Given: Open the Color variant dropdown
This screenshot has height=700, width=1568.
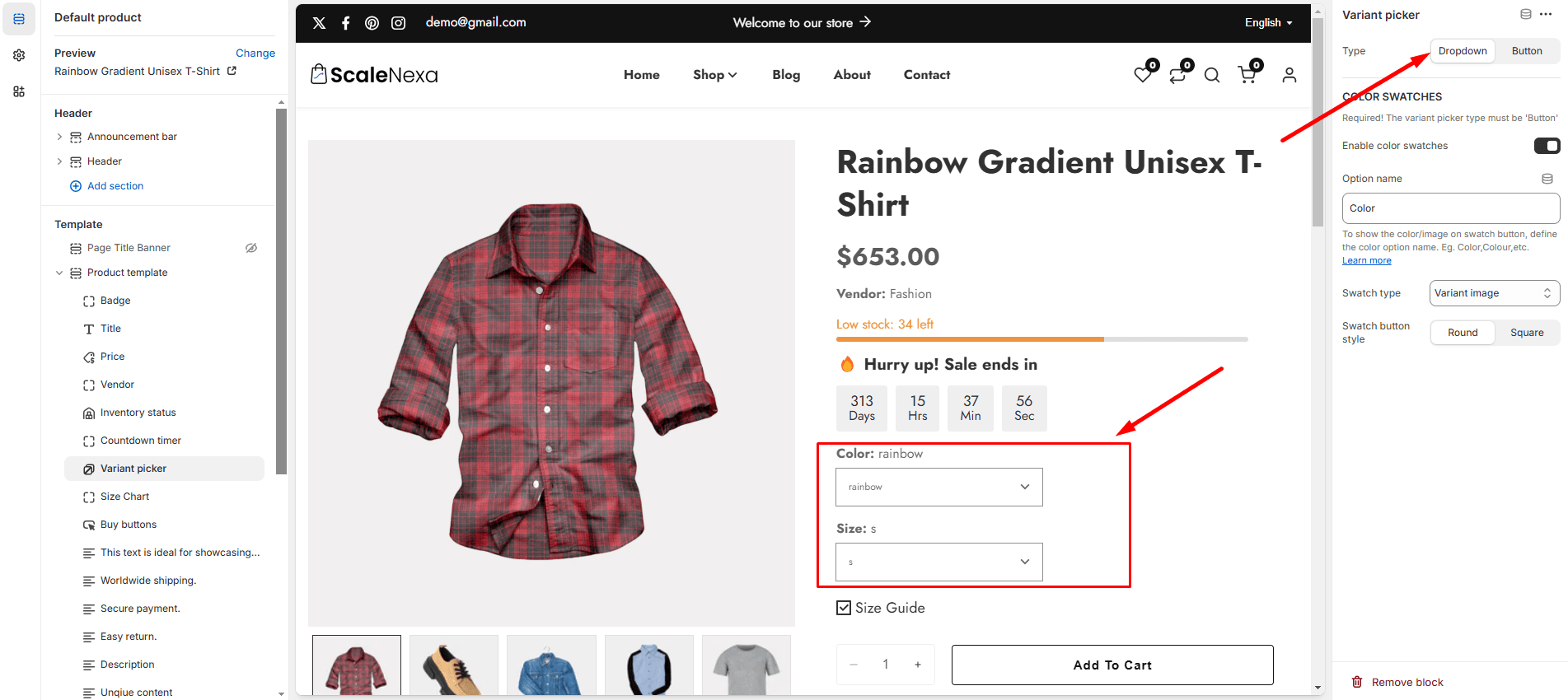Looking at the screenshot, I should (x=939, y=487).
